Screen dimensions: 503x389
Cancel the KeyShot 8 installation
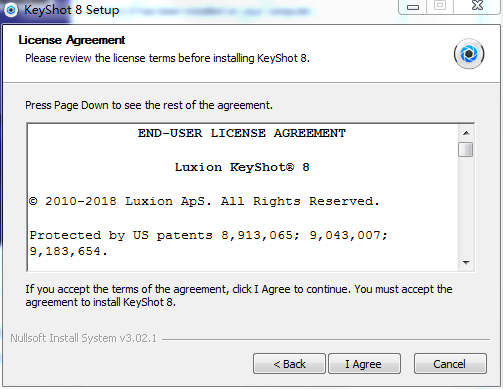click(450, 364)
